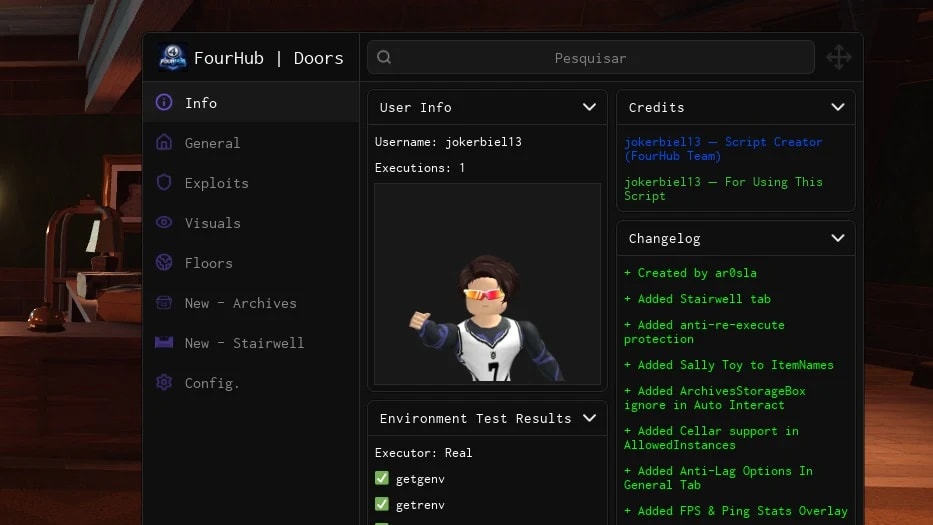Click the anti-re-execute protection entry
Image resolution: width=933 pixels, height=525 pixels.
(x=704, y=332)
